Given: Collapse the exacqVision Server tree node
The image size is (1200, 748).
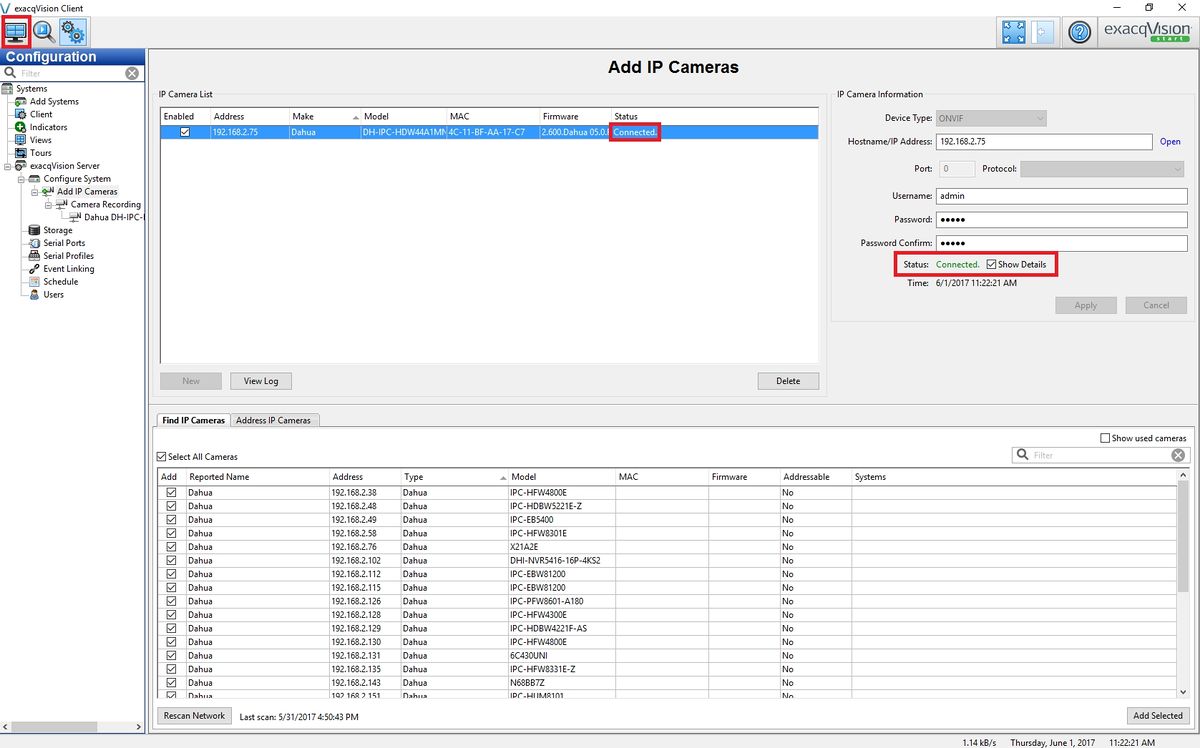Looking at the screenshot, I should click(8, 166).
